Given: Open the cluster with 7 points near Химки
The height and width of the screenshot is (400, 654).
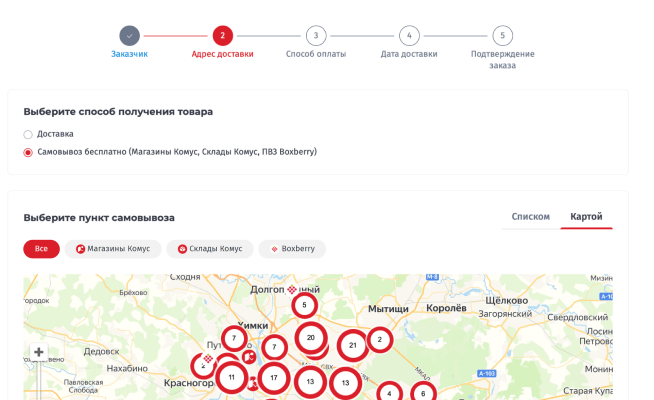Looking at the screenshot, I should [234, 338].
